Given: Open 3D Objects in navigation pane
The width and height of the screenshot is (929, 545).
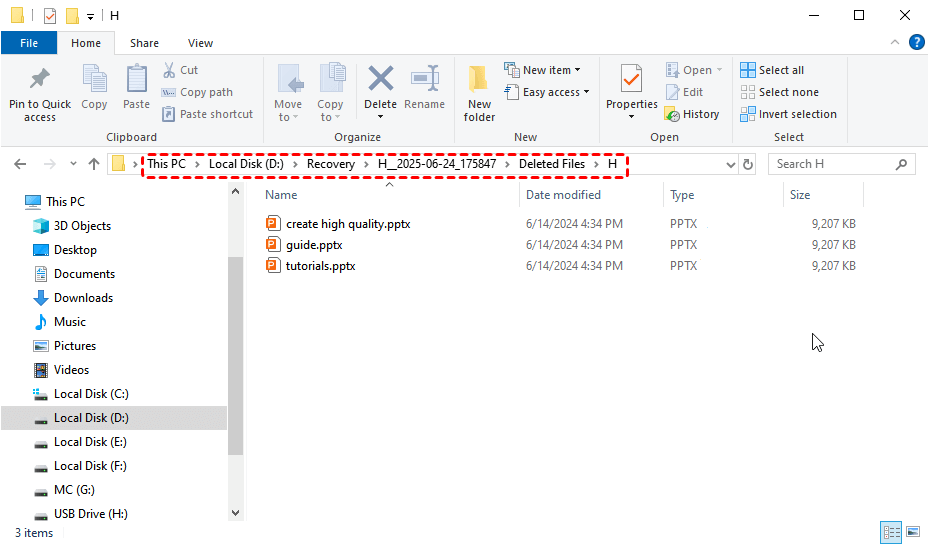Looking at the screenshot, I should [x=82, y=226].
